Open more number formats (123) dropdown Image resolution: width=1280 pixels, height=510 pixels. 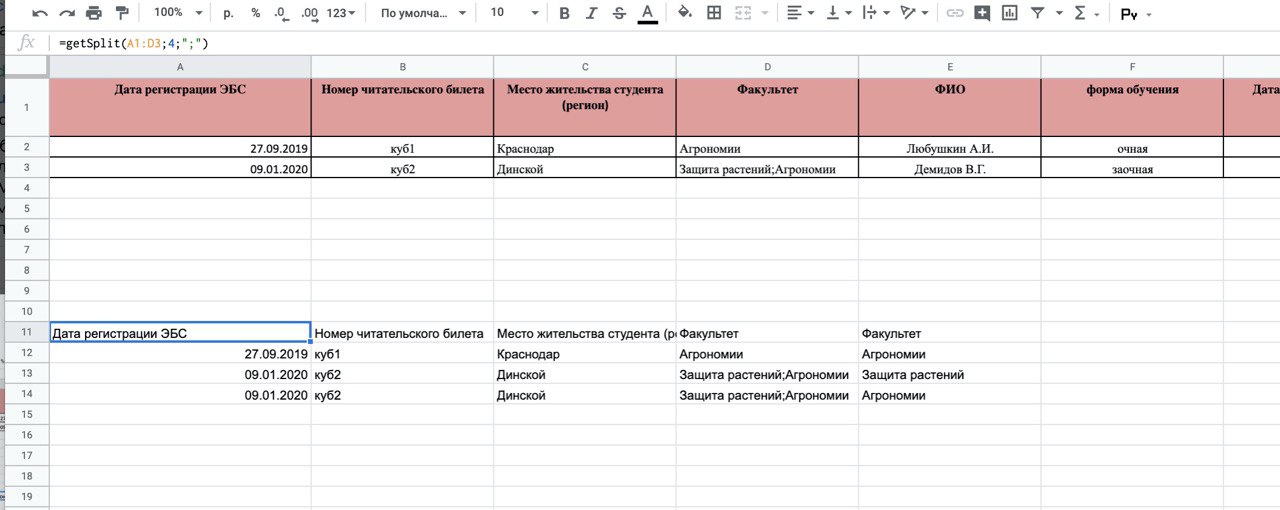point(342,13)
